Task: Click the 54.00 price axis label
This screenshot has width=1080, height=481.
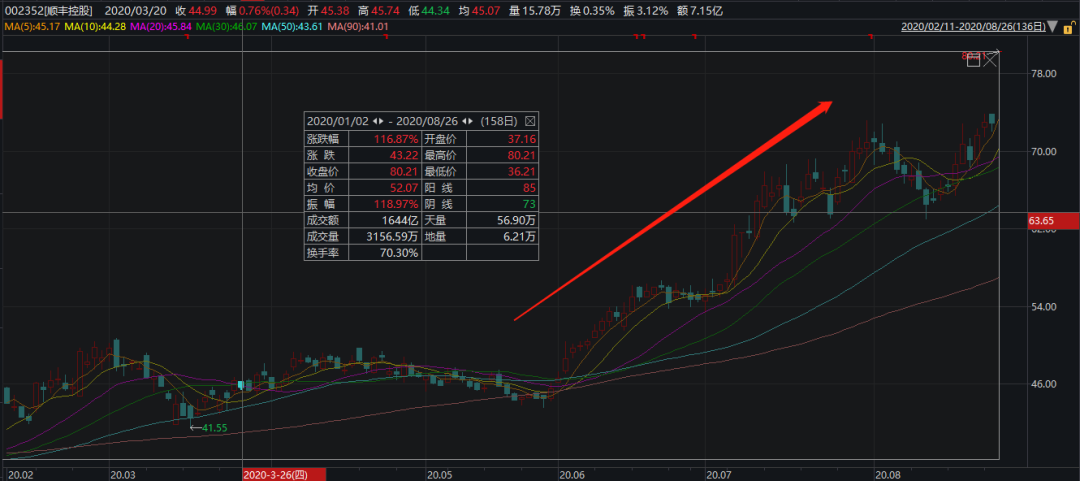Action: [1043, 306]
